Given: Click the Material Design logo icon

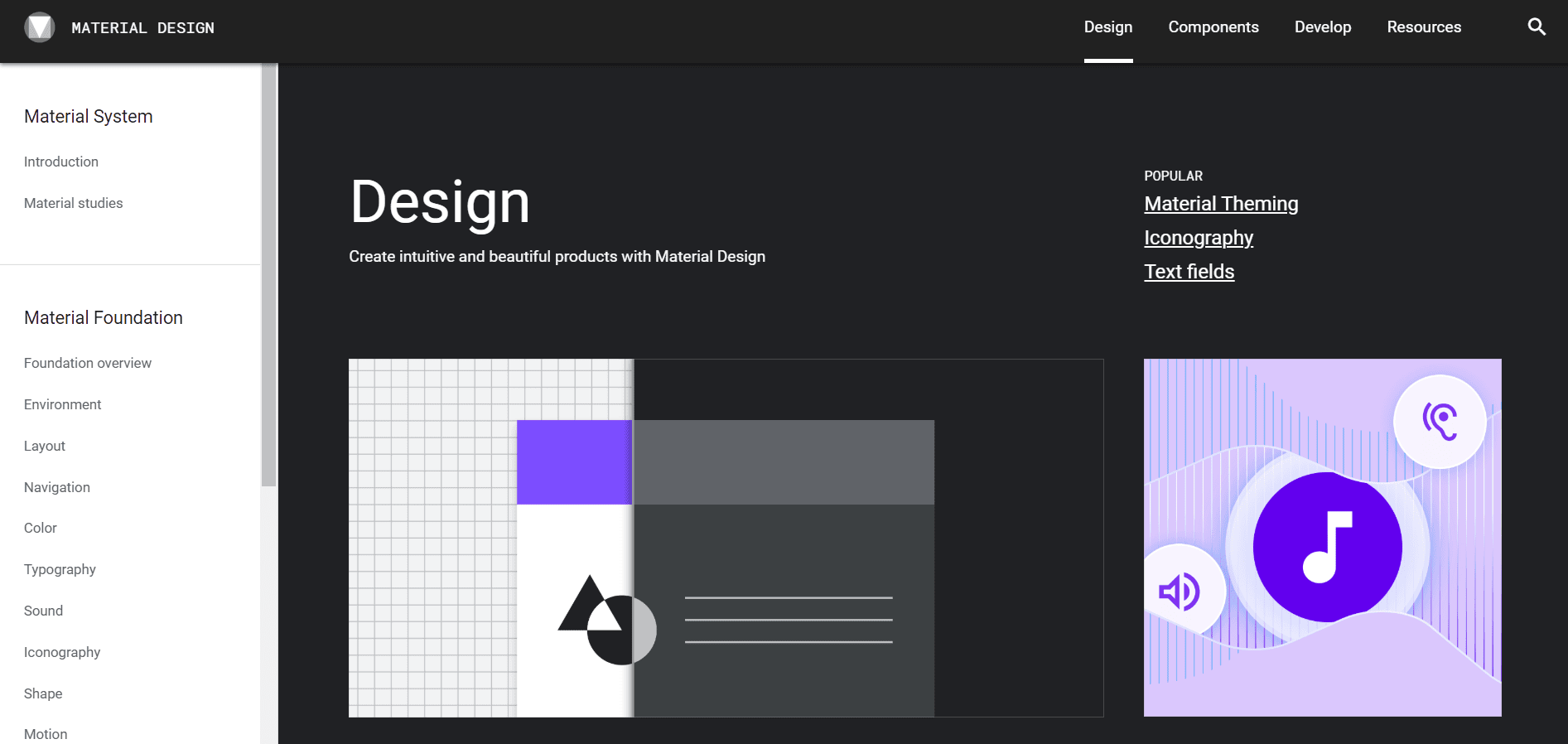Looking at the screenshot, I should (39, 27).
